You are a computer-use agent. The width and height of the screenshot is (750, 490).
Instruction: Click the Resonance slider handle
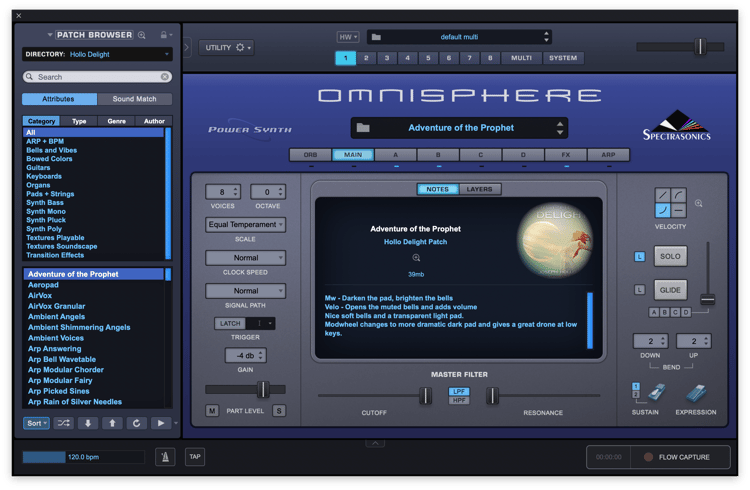click(x=492, y=396)
